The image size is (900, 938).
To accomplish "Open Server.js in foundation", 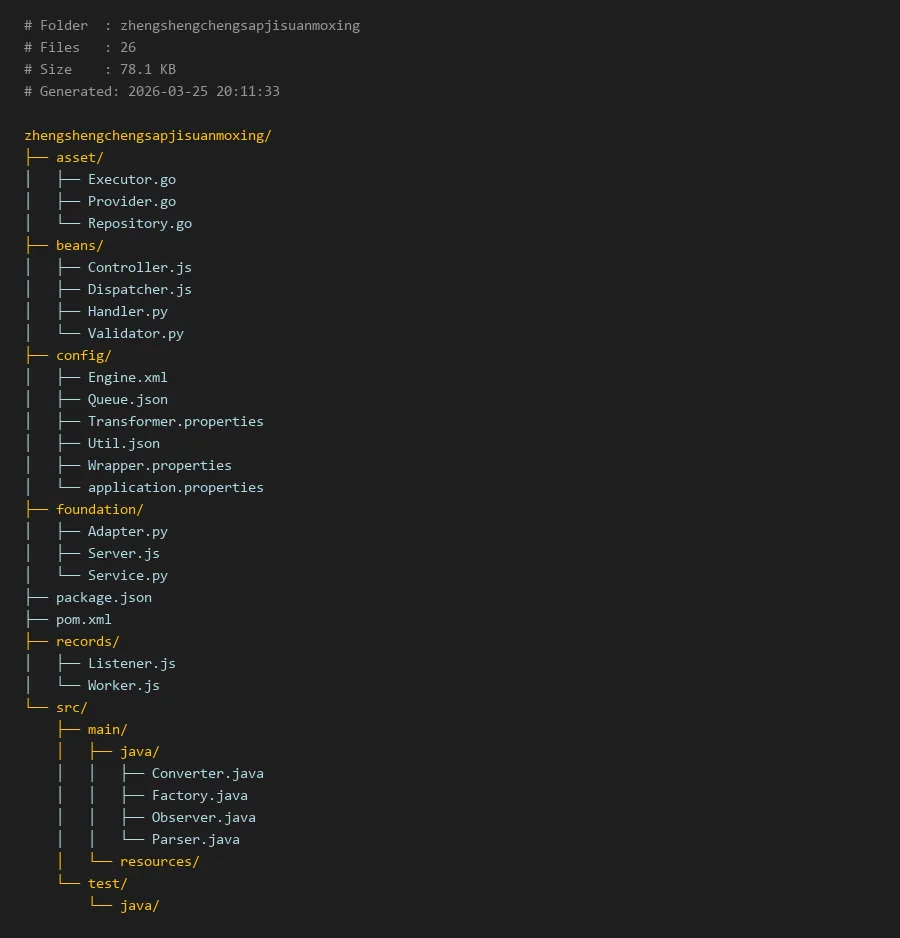I will coord(123,554).
